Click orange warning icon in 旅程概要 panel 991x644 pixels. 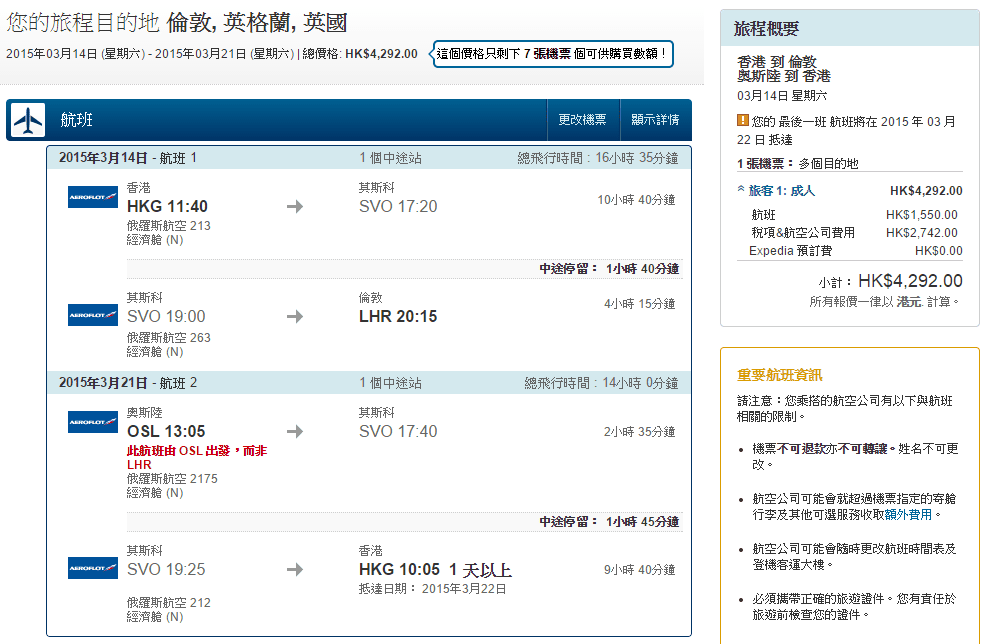tap(743, 121)
